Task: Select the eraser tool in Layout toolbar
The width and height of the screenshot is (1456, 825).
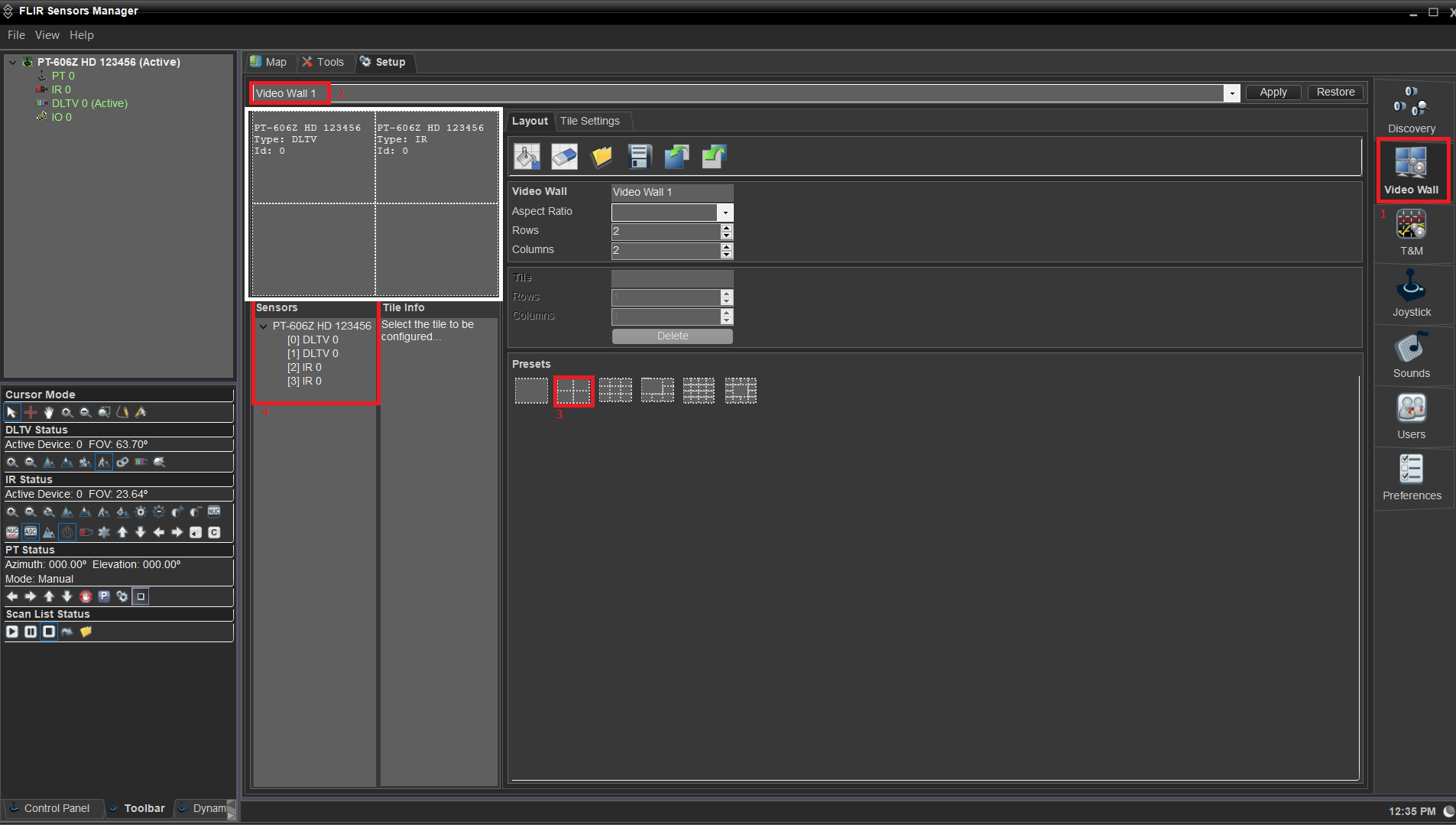Action: 564,157
